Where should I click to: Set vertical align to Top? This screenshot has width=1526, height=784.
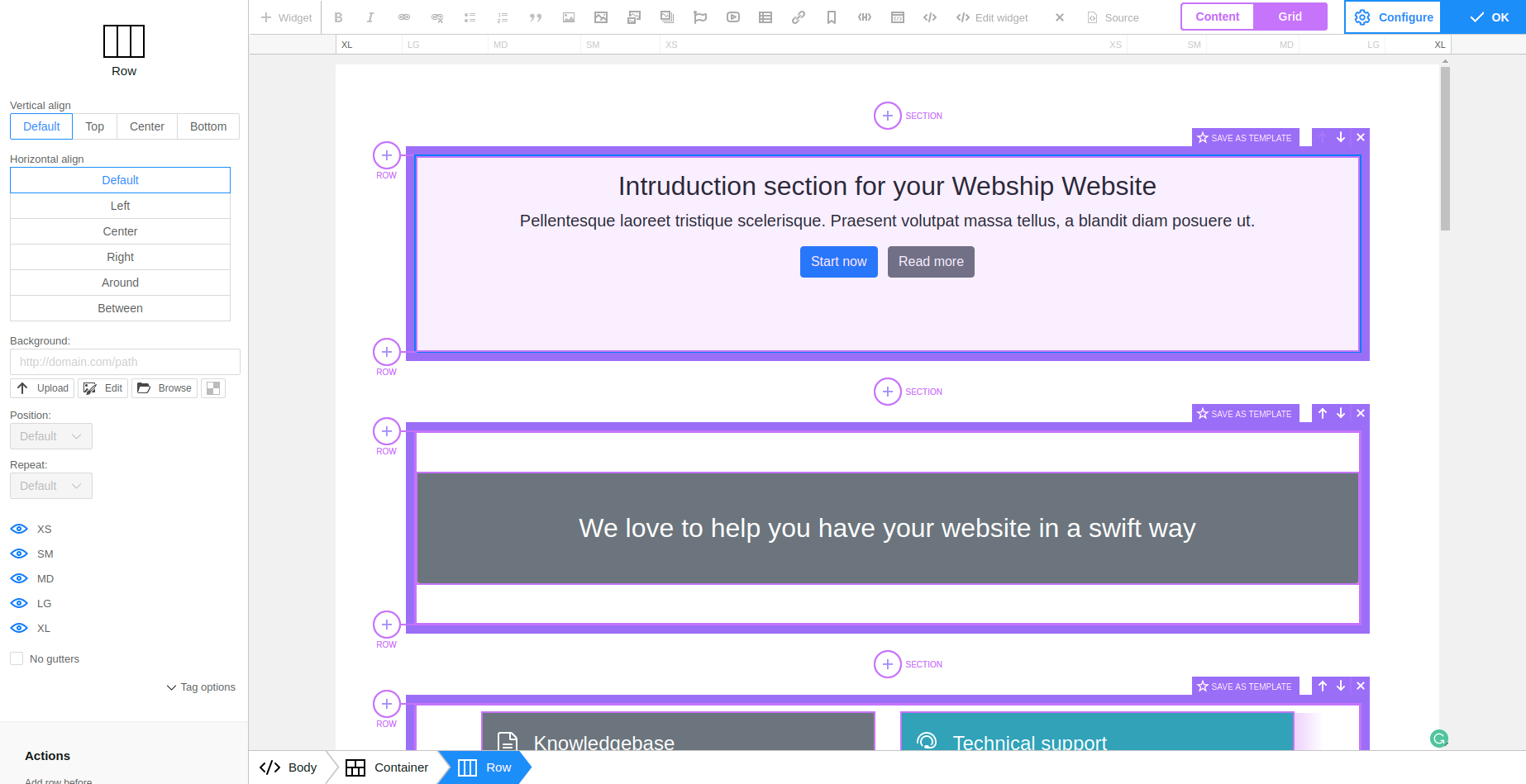point(95,126)
